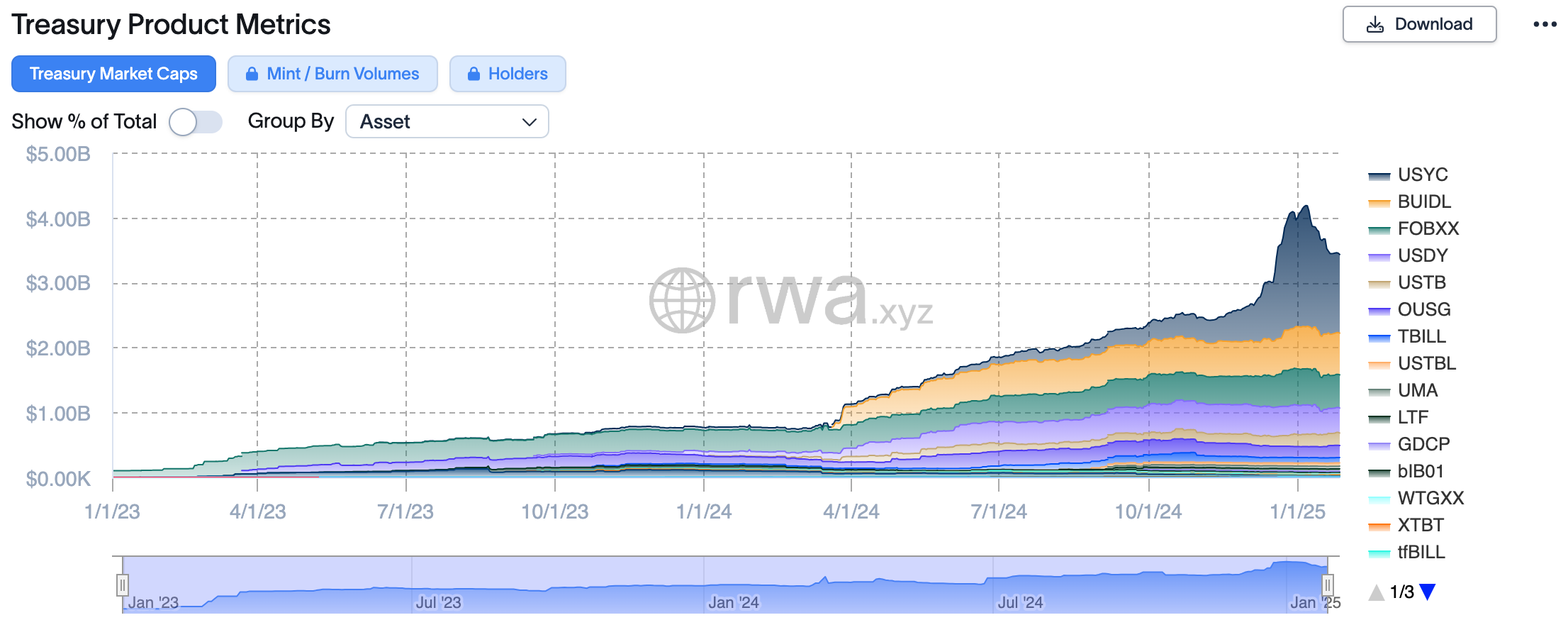Click the Group By dropdown chevron arrow
Viewport: 1568px width, 620px height.
coord(529,122)
